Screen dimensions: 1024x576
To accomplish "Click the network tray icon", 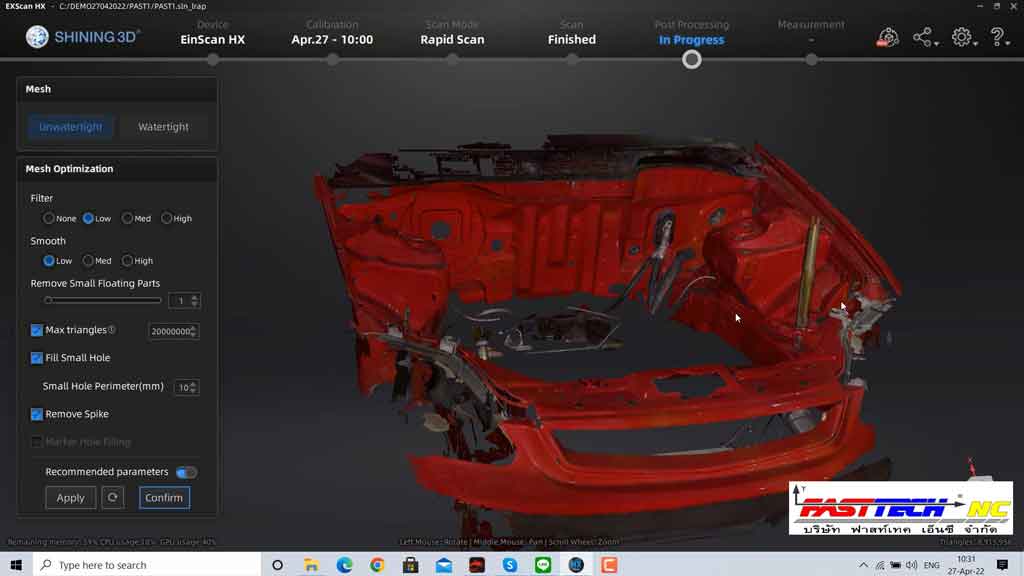I will tap(880, 565).
